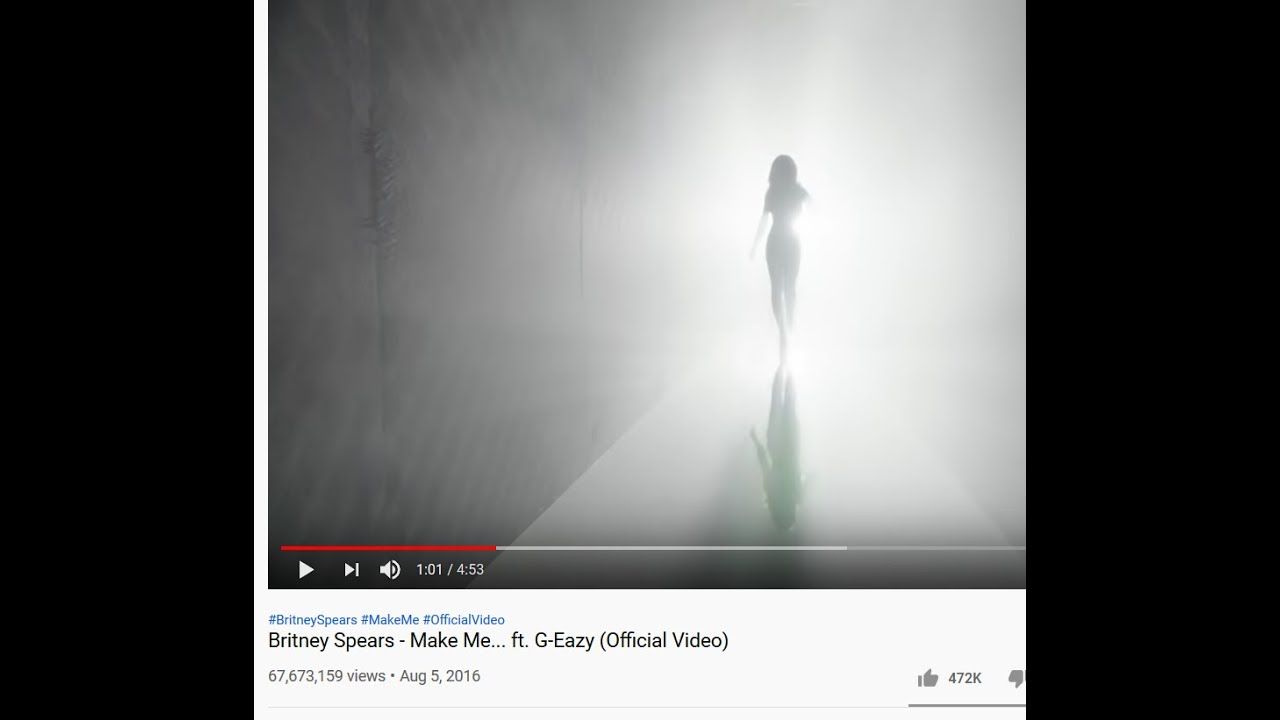The image size is (1280, 720).
Task: Seek within the red played progress section
Action: coord(388,548)
